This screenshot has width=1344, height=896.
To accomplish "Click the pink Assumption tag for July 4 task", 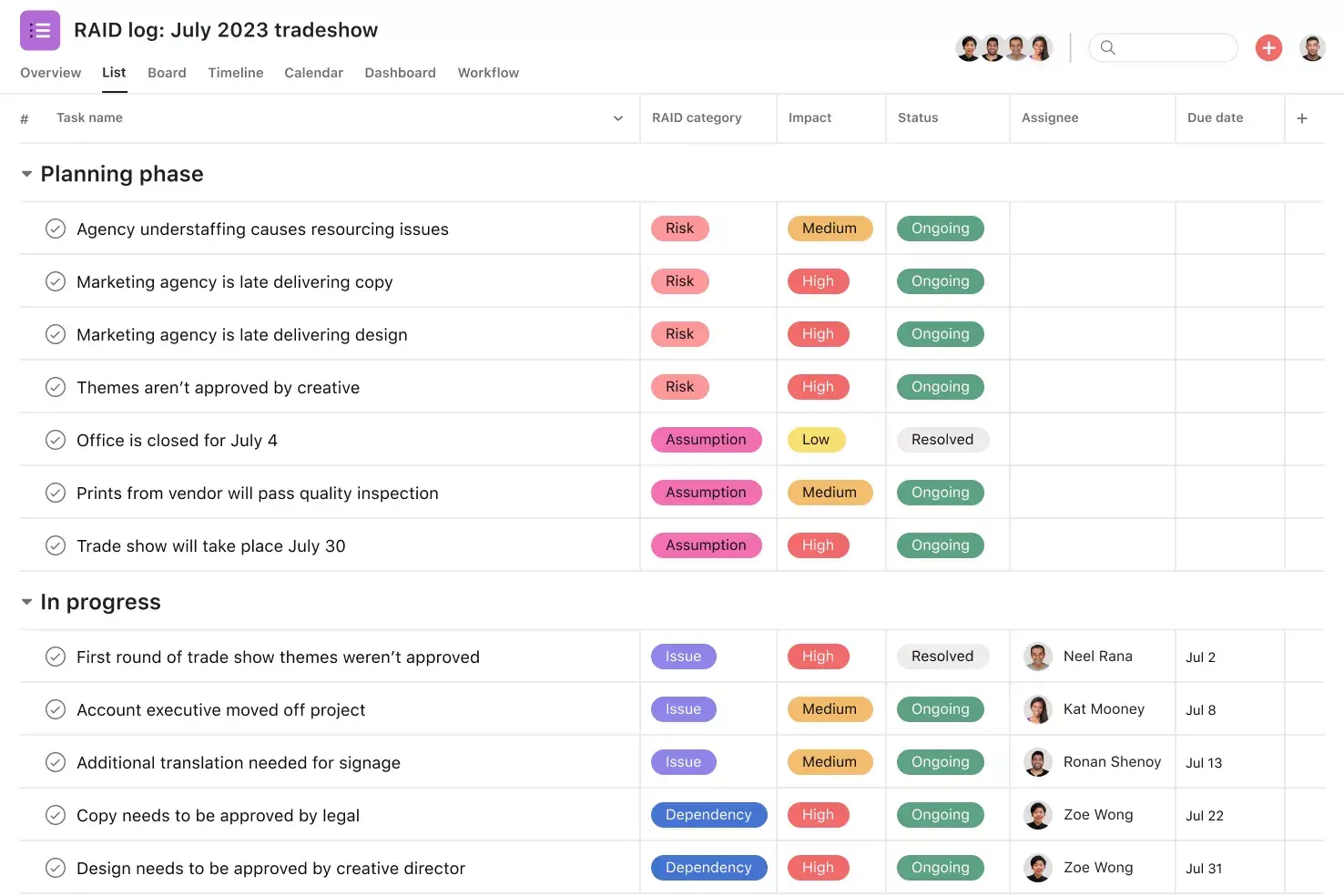I will [706, 440].
